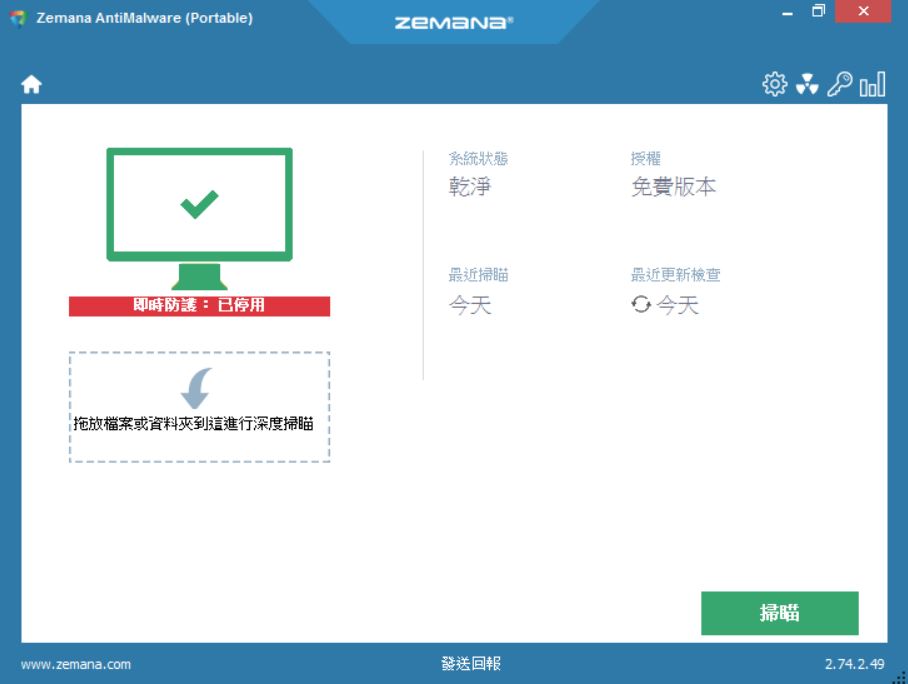Click the 最近更新檢查 label
Image resolution: width=908 pixels, height=684 pixels.
coord(675,275)
